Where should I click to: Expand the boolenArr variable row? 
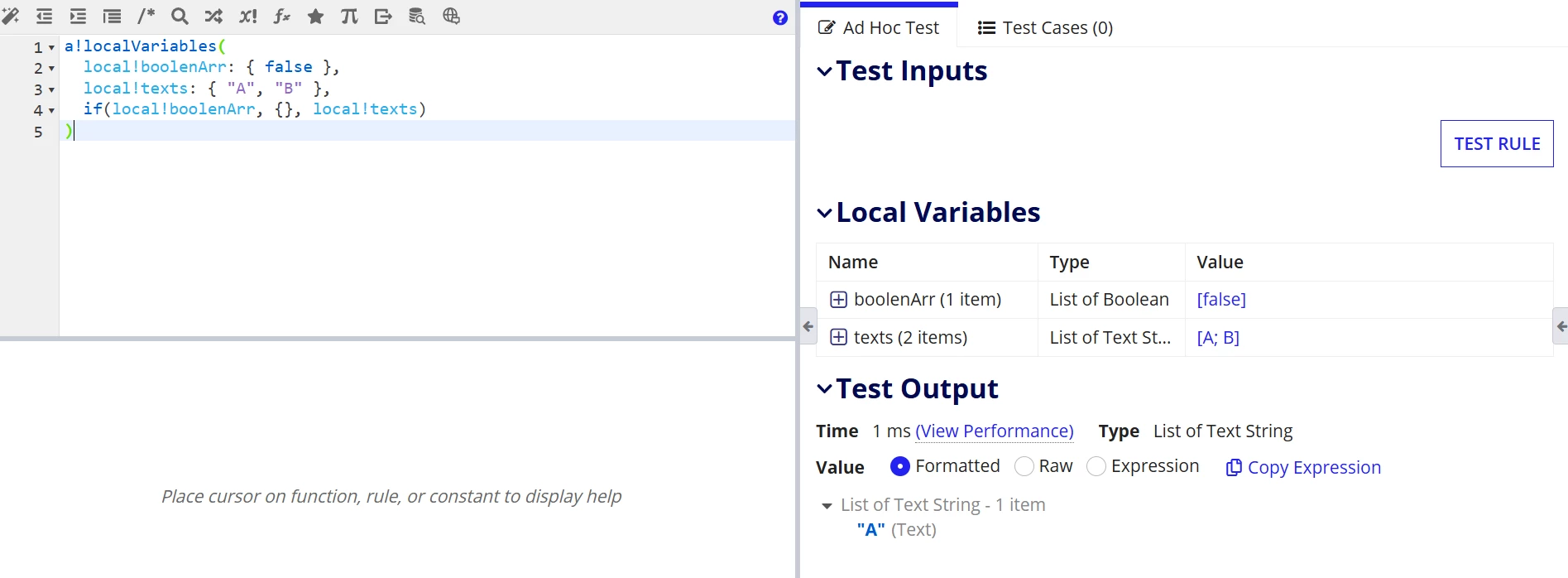tap(838, 300)
